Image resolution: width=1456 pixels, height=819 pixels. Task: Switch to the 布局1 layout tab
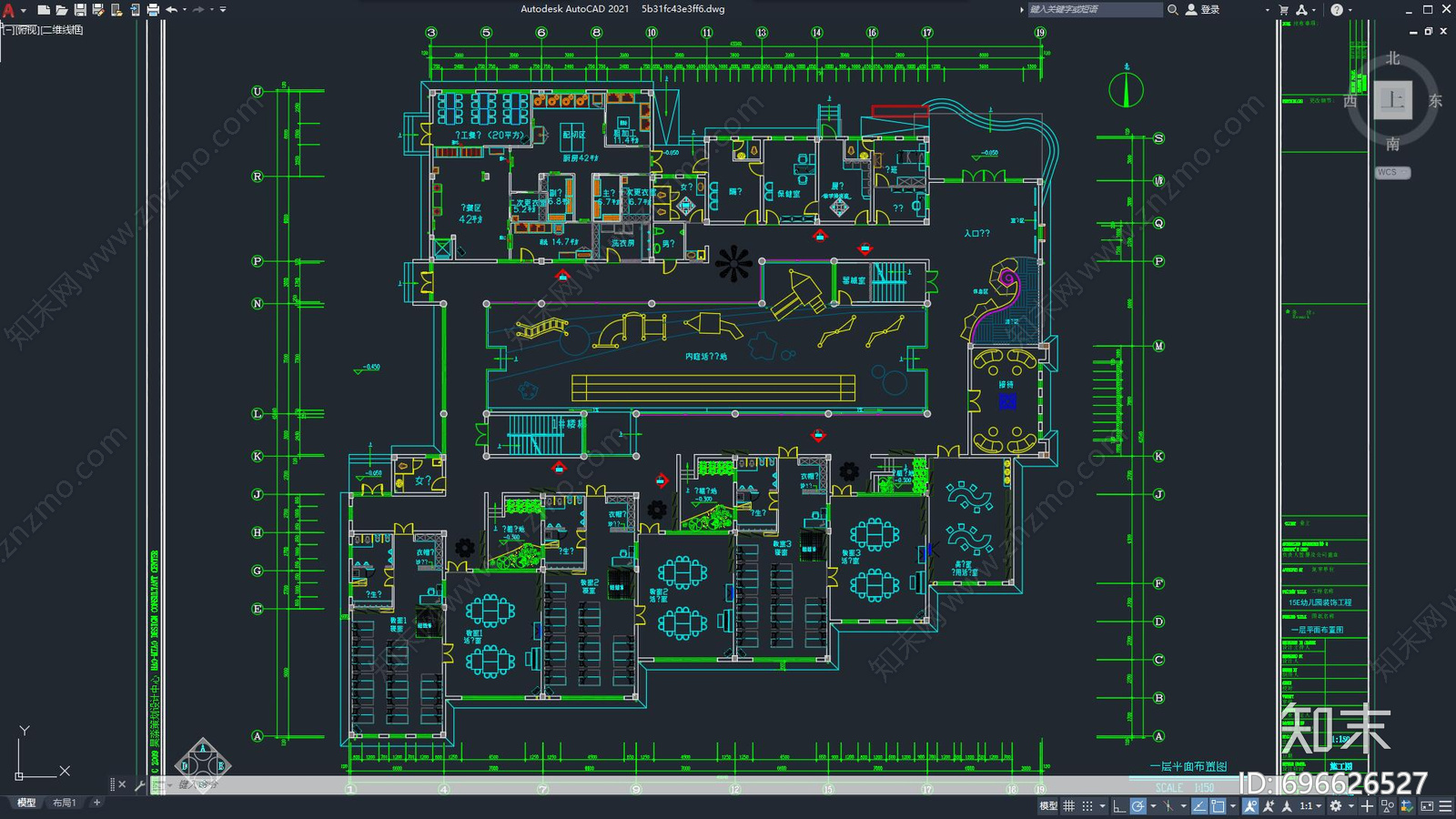point(65,803)
